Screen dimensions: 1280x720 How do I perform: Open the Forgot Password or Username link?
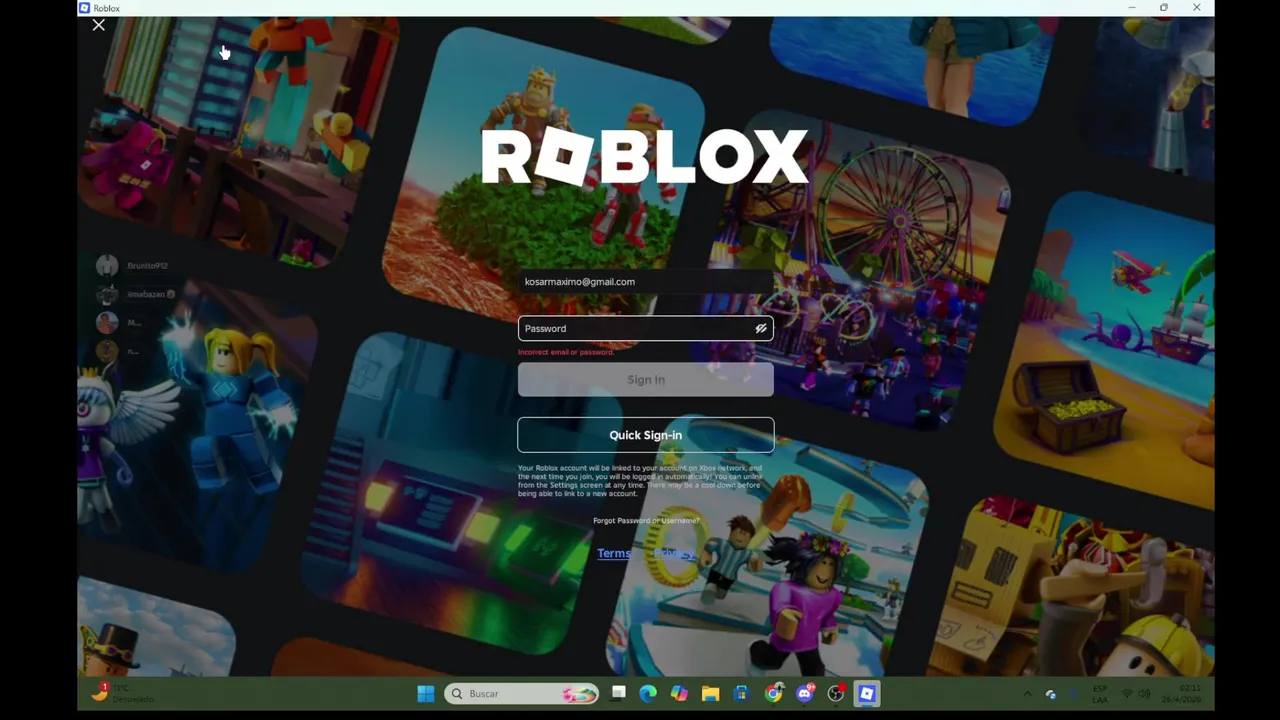646,520
